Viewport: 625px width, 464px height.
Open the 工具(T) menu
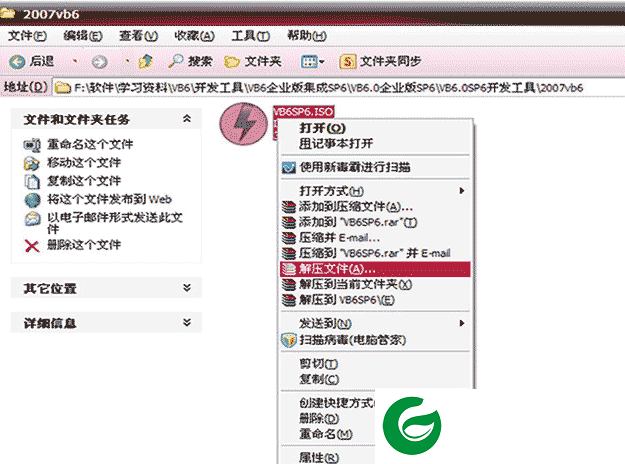[250, 36]
